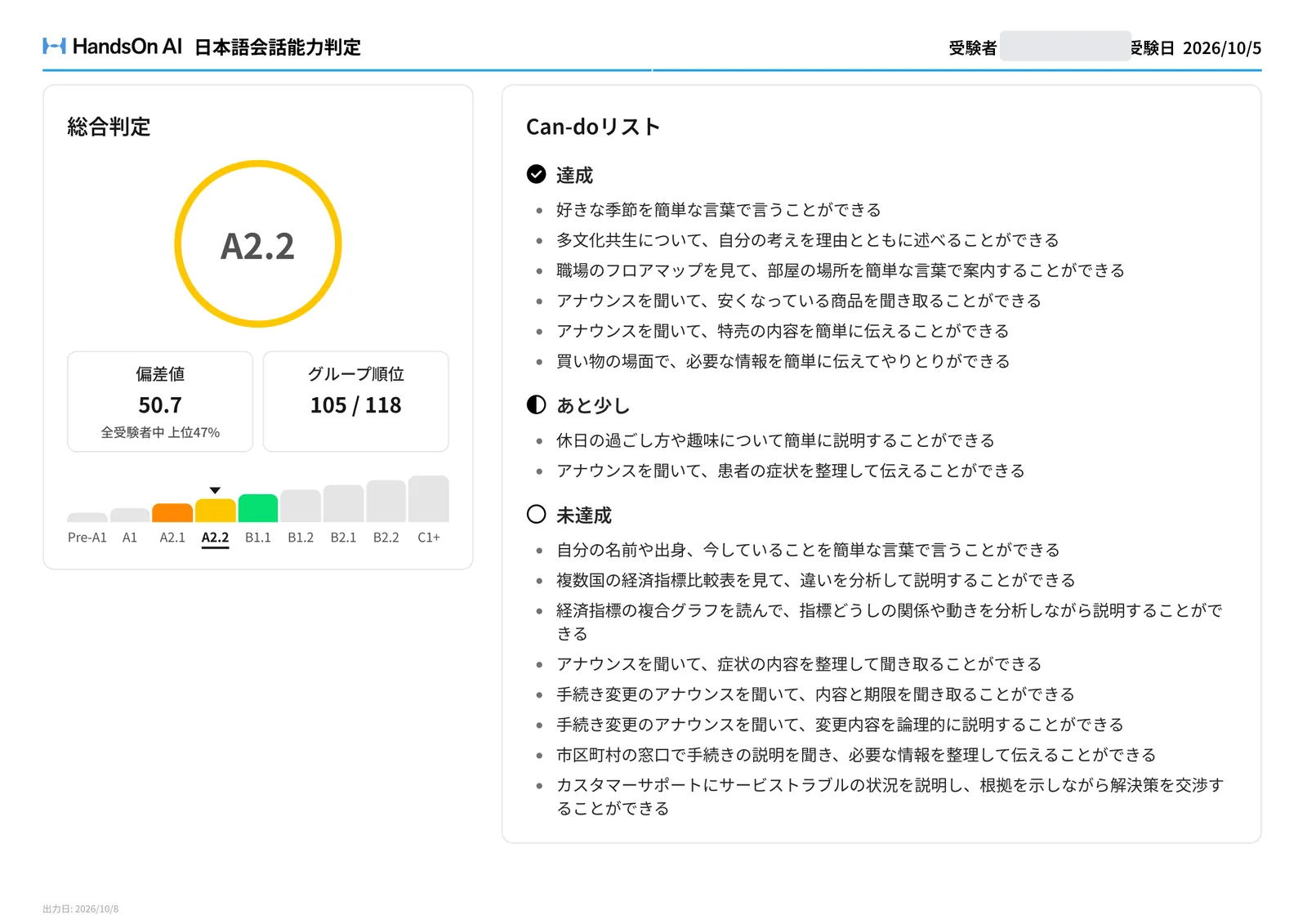Viewport: 1307px width, 924px height.
Task: Click the Pre-A1 axis label
Action: click(x=87, y=538)
